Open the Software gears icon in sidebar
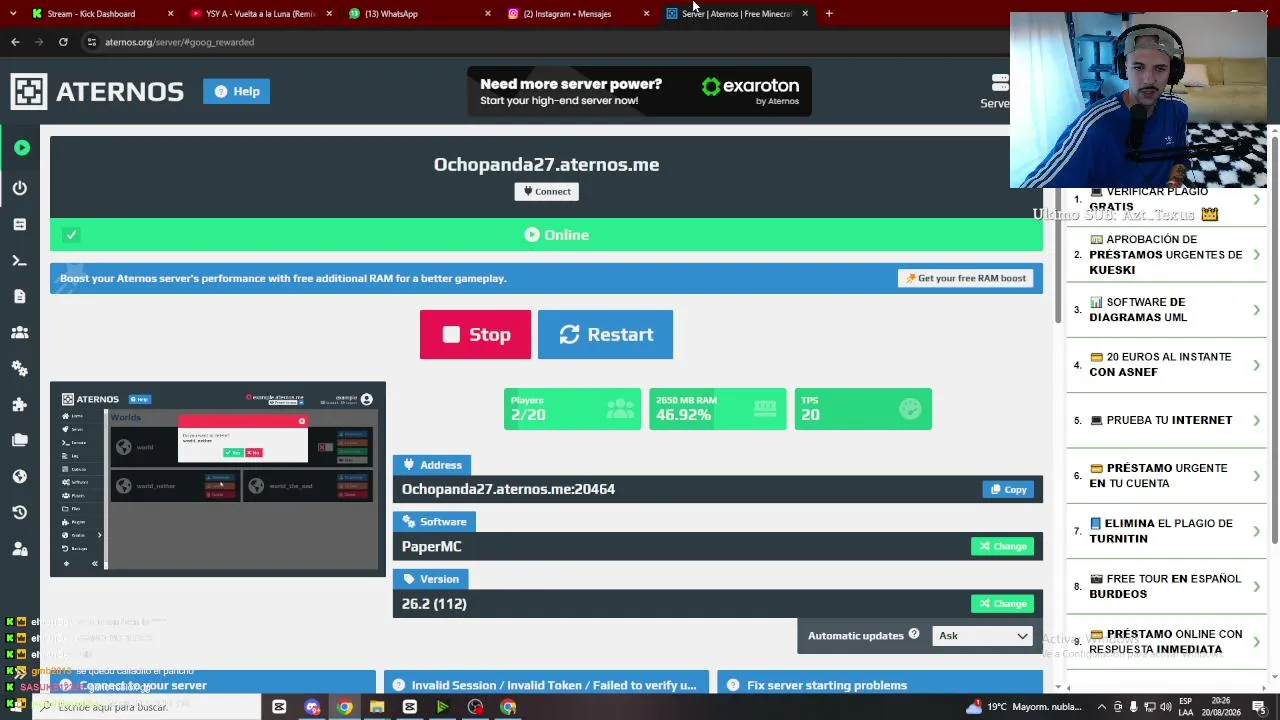The height and width of the screenshot is (720, 1280). 20,368
